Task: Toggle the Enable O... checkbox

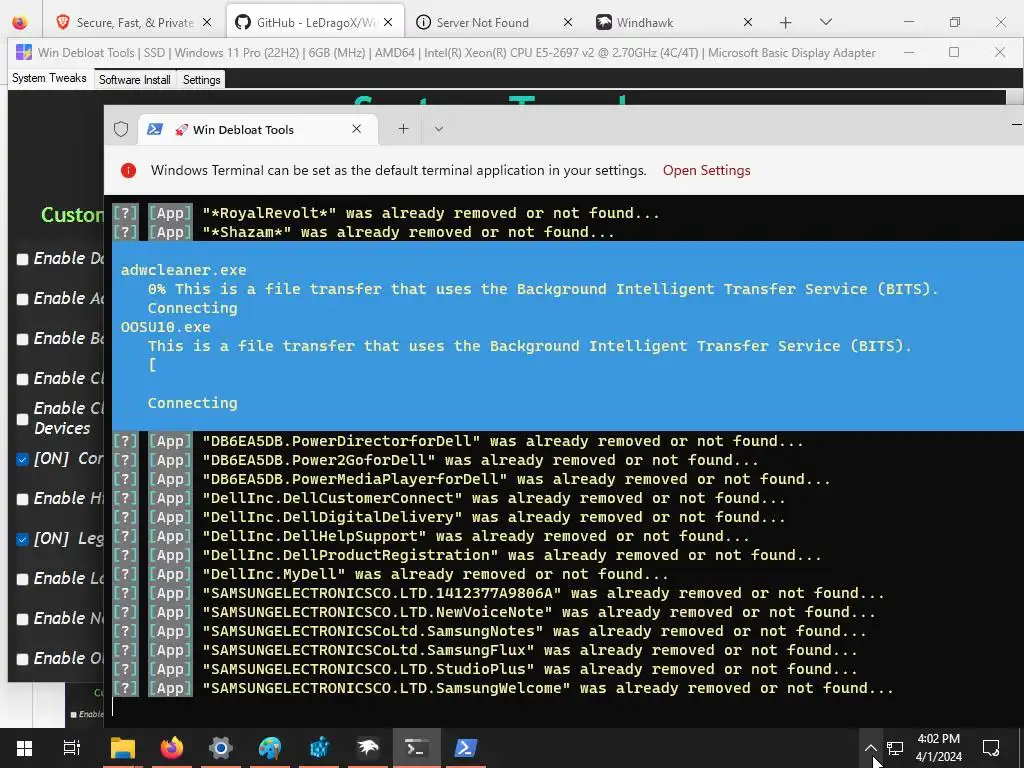Action: click(x=22, y=659)
